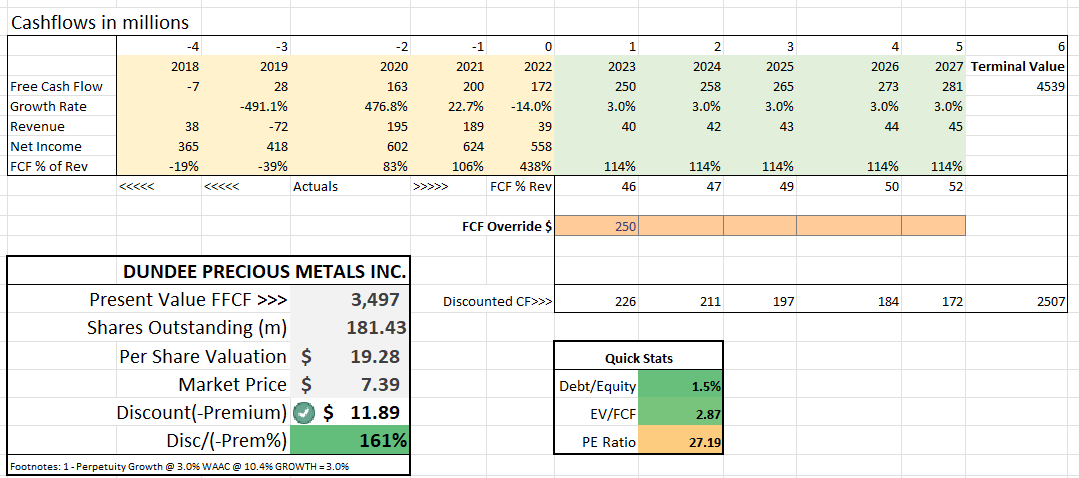Select the Quick Stats header cell
Image resolution: width=1079 pixels, height=478 pixels.
click(639, 358)
